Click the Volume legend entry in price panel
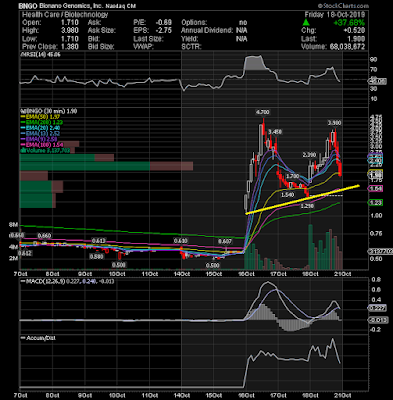Viewport: 393px width, 400px height. pyautogui.click(x=45, y=150)
